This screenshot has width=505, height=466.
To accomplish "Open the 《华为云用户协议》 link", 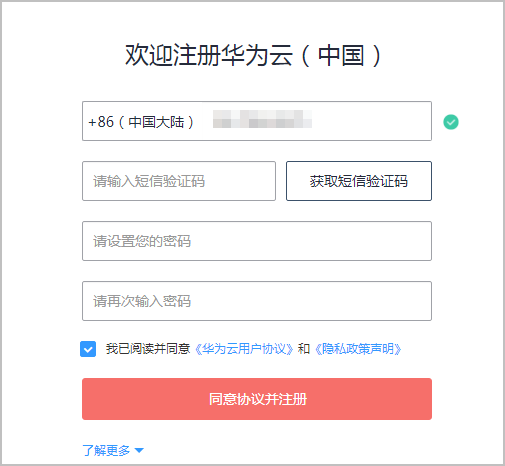I will click(244, 349).
